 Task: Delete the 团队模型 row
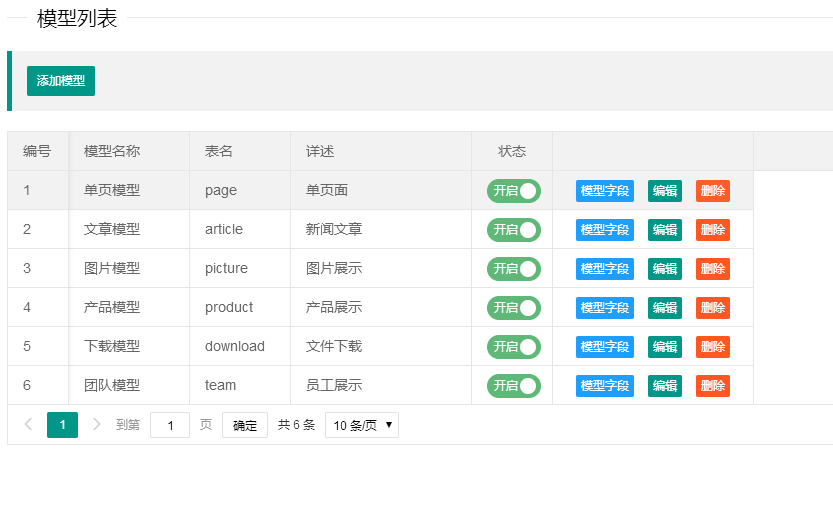point(712,386)
